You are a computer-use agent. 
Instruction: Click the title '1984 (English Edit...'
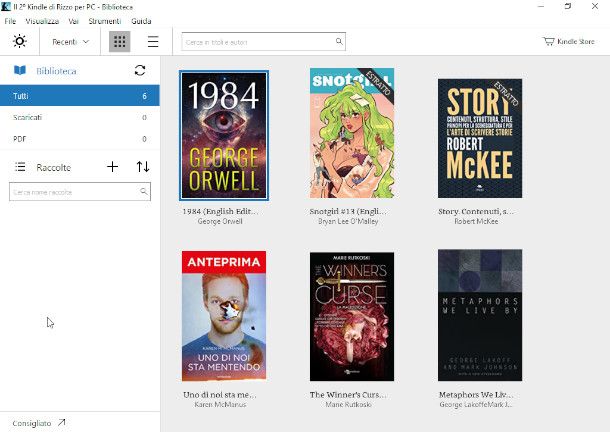pos(220,211)
